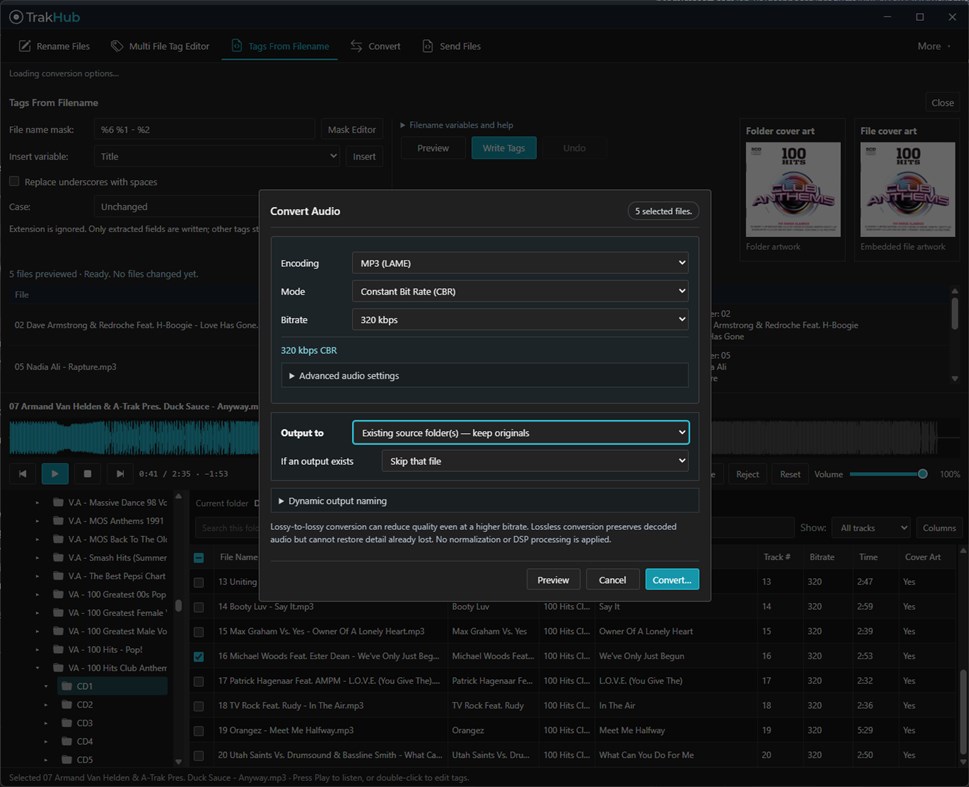
Task: Click the Play button in player
Action: 55,474
